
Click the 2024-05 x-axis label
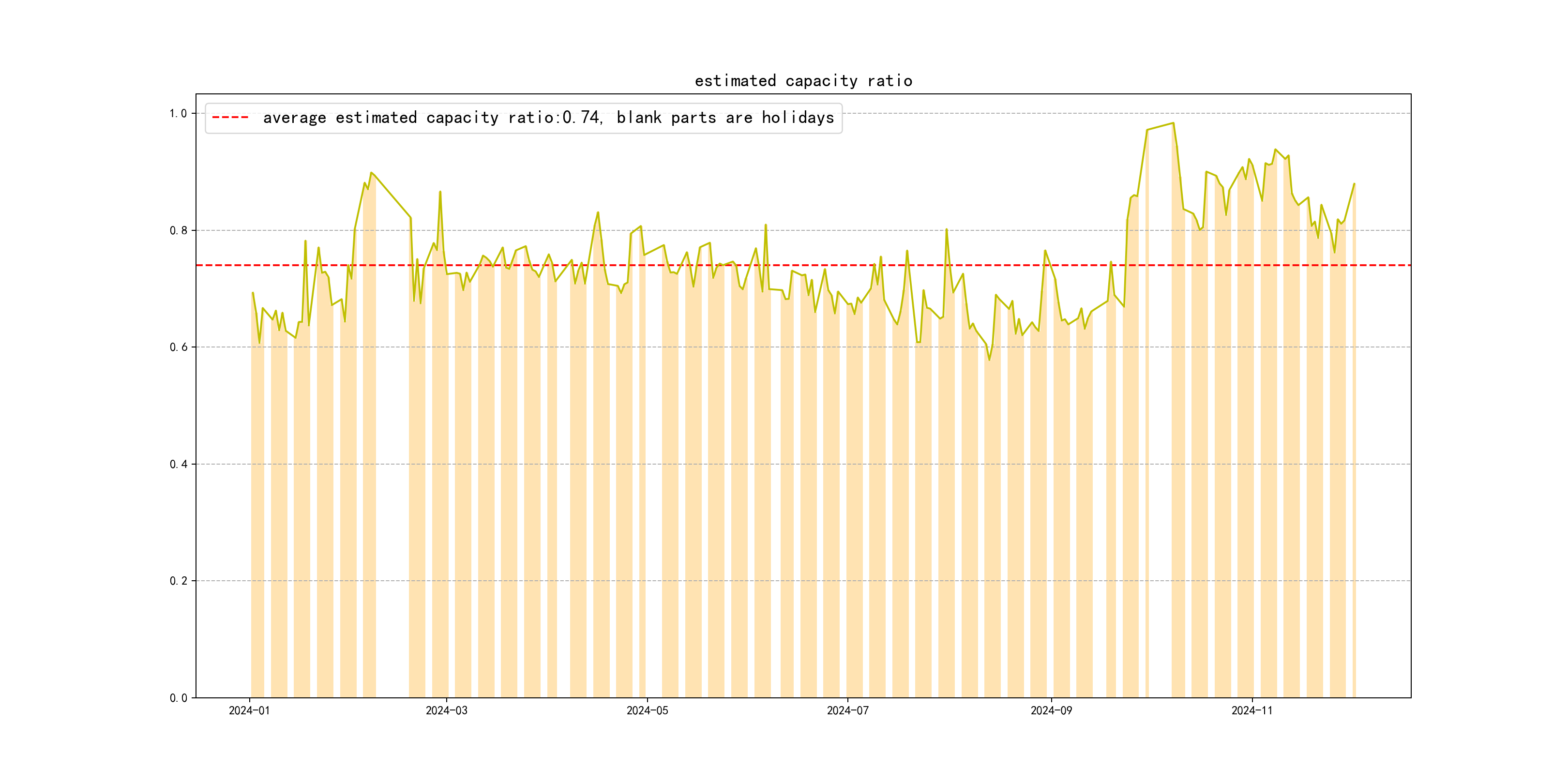coord(647,710)
